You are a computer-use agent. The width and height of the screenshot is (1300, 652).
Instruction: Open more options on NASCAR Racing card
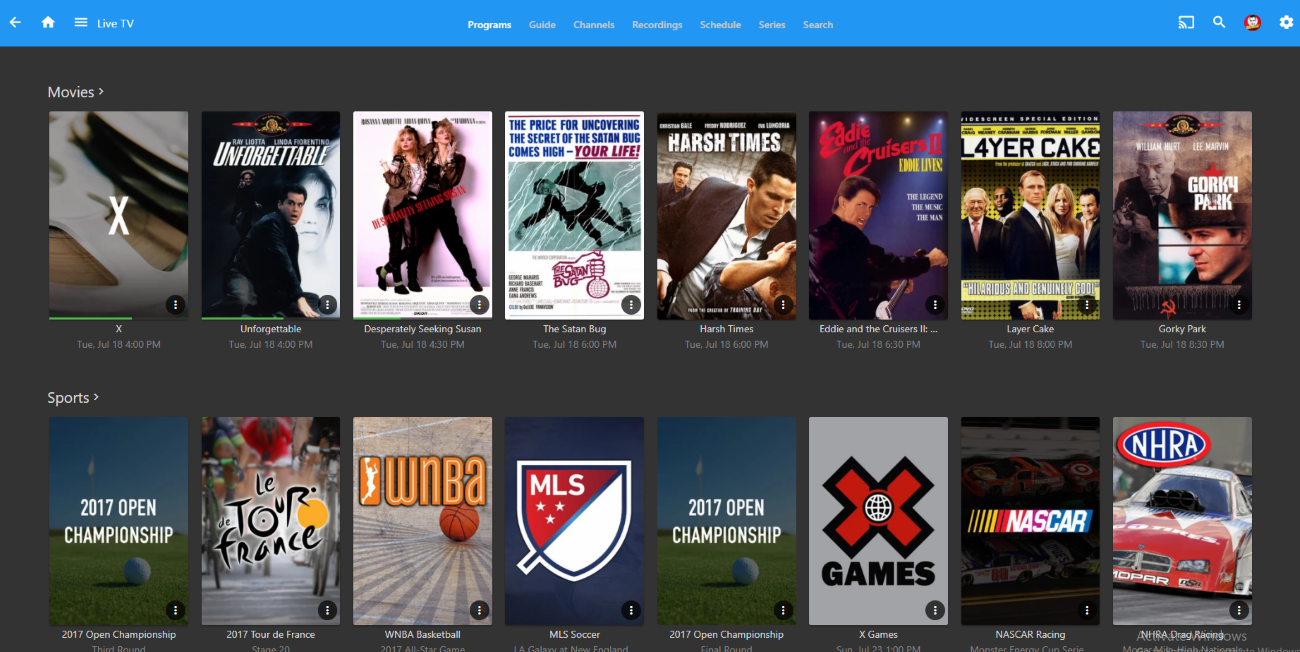[1087, 610]
